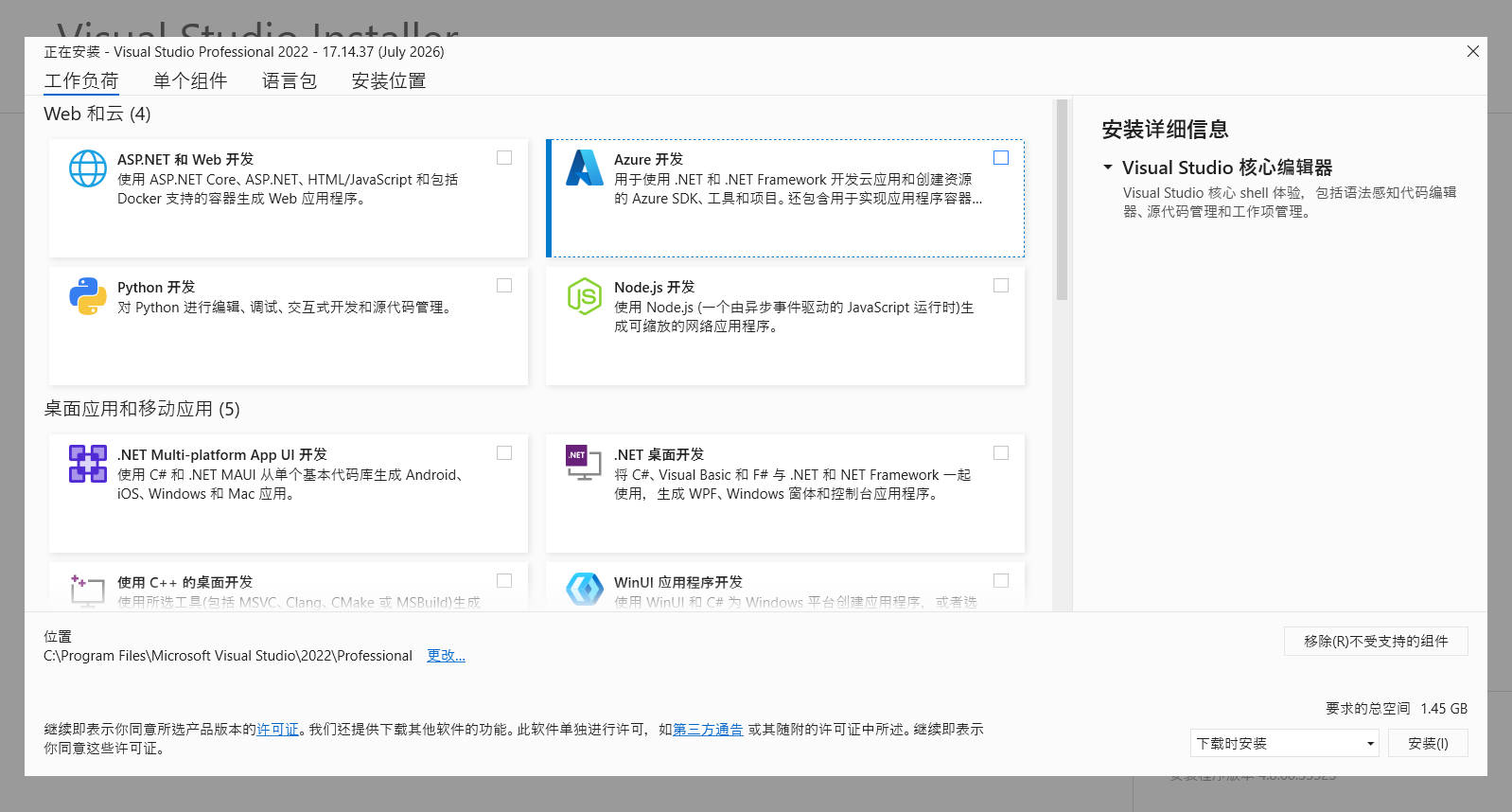Click the ASP.NET globe icon
The image size is (1512, 812).
pos(88,168)
